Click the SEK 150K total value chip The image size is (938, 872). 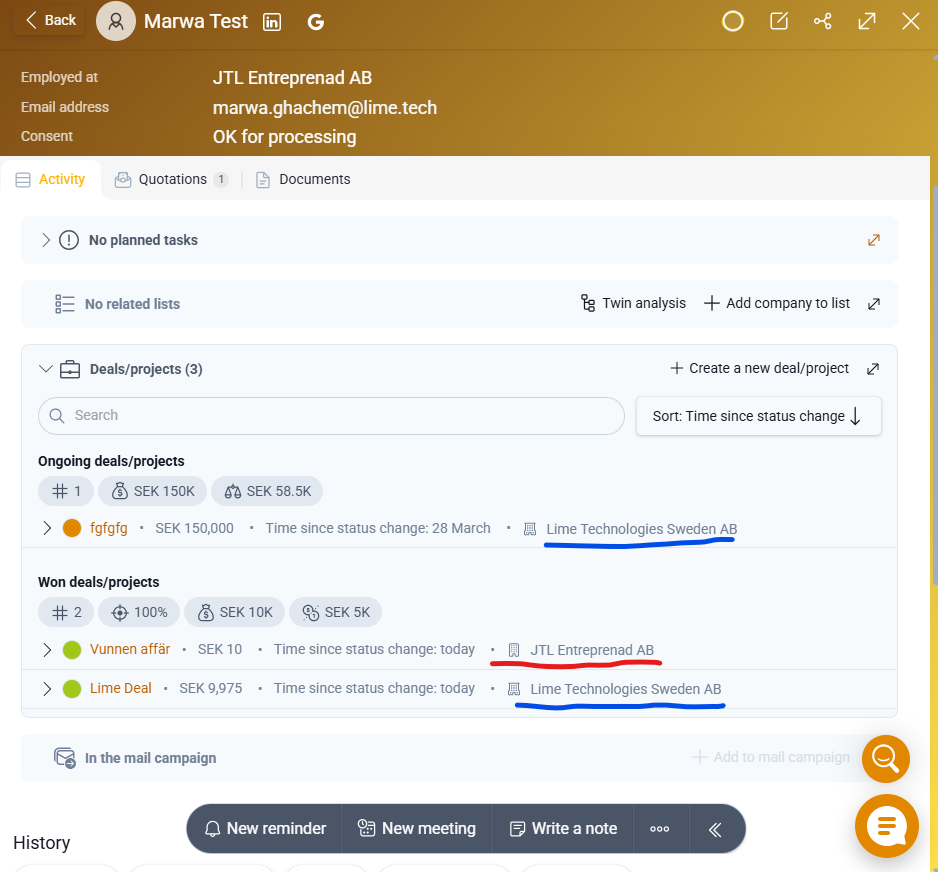click(x=153, y=491)
